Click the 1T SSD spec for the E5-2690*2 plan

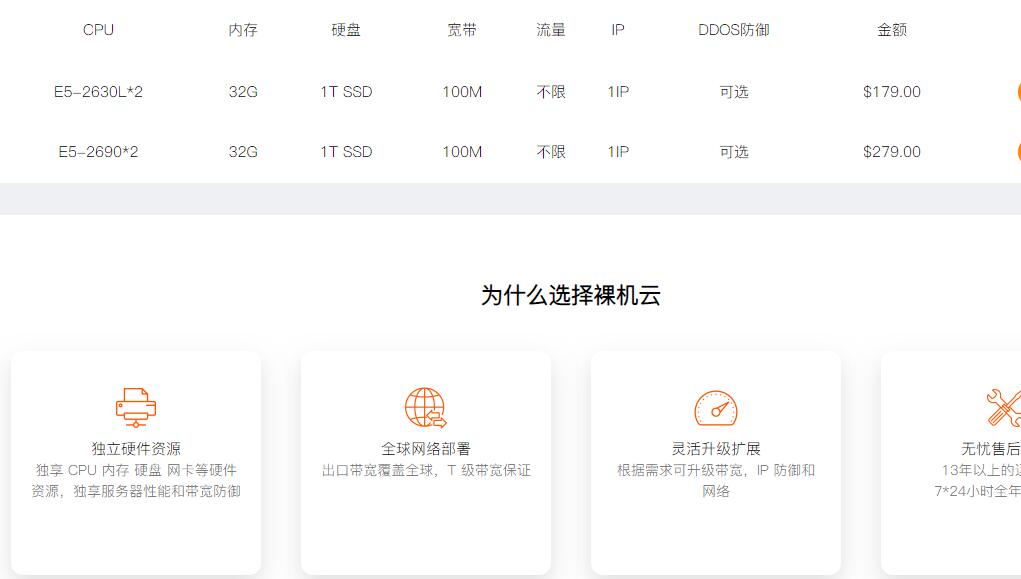point(345,152)
